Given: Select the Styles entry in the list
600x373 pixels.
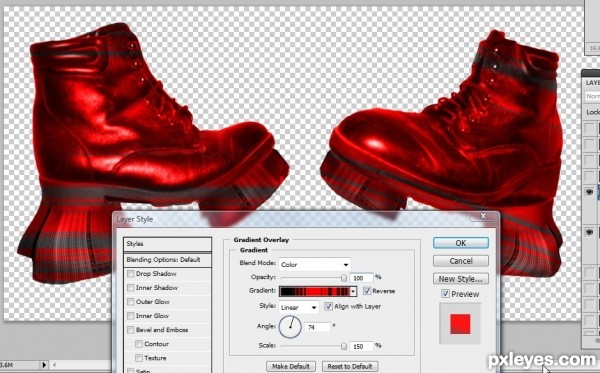Looking at the screenshot, I should [x=168, y=244].
